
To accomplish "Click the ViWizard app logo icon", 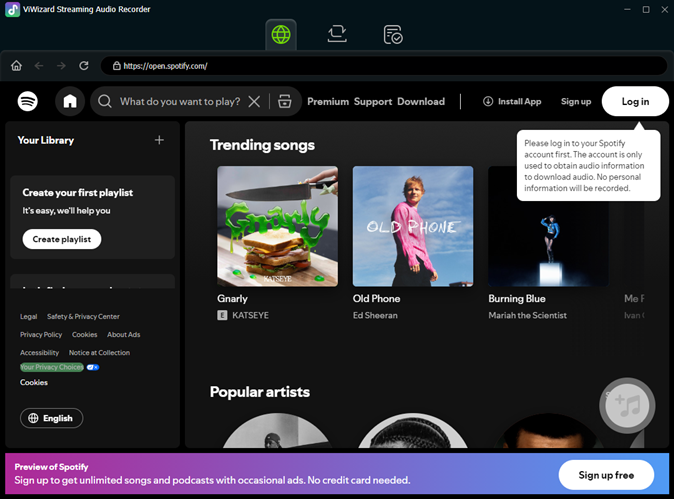I will coord(12,9).
